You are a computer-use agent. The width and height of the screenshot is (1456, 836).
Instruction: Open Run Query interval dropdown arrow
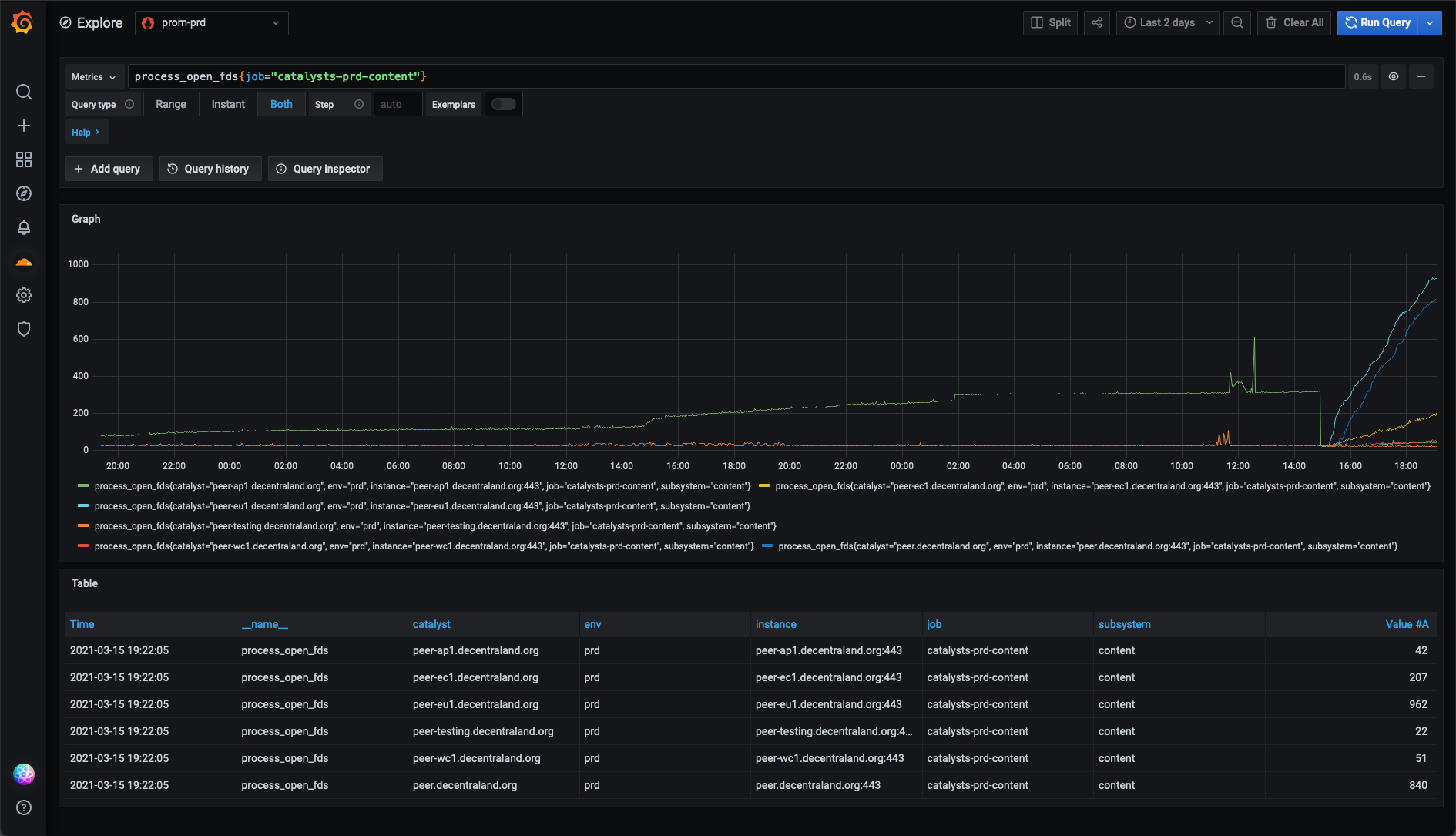(x=1430, y=22)
